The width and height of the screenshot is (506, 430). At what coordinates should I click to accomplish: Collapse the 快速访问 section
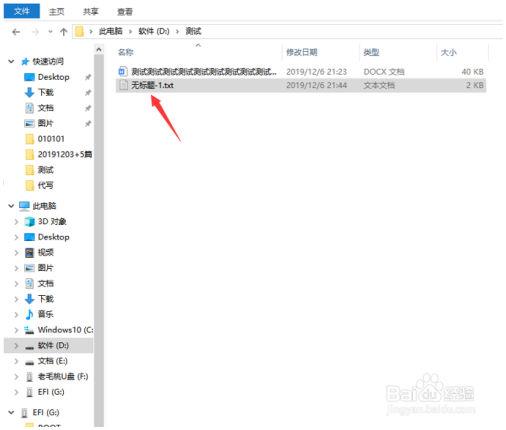[11, 61]
